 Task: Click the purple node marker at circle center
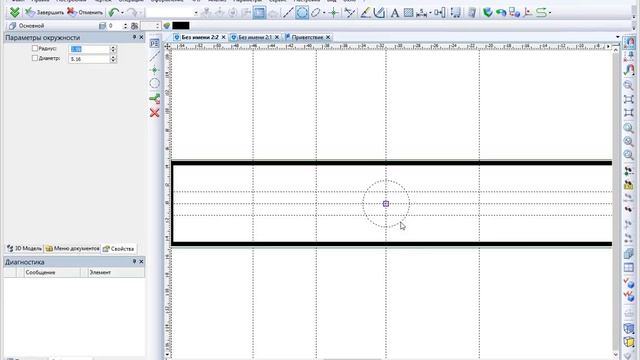(x=386, y=203)
